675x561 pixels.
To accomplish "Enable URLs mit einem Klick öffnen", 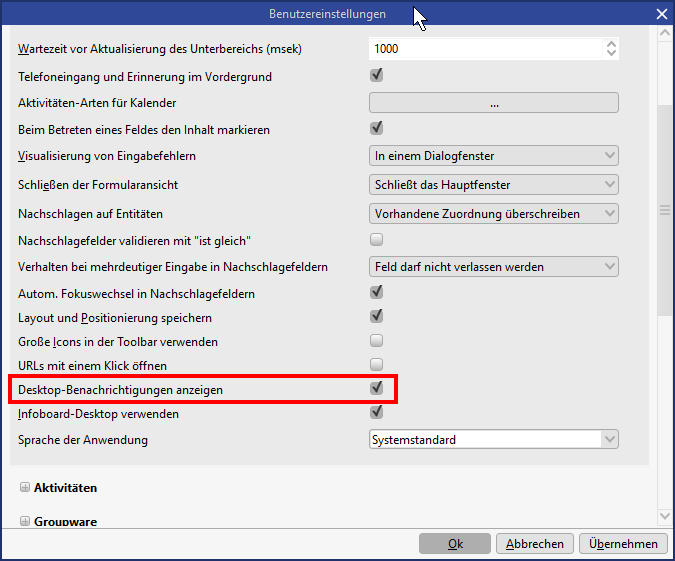I will 377,364.
